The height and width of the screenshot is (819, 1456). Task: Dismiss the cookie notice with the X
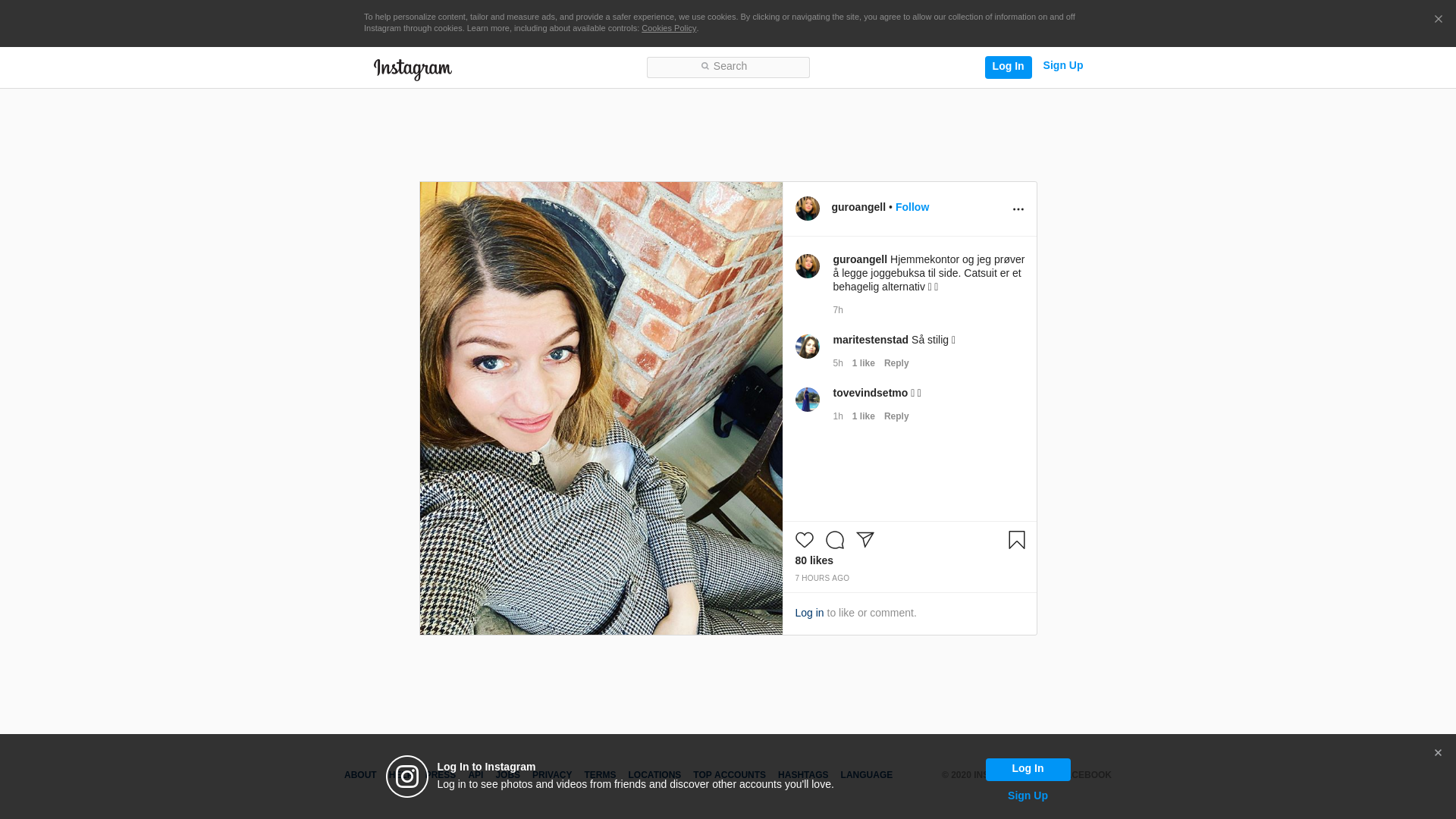coord(1438,20)
